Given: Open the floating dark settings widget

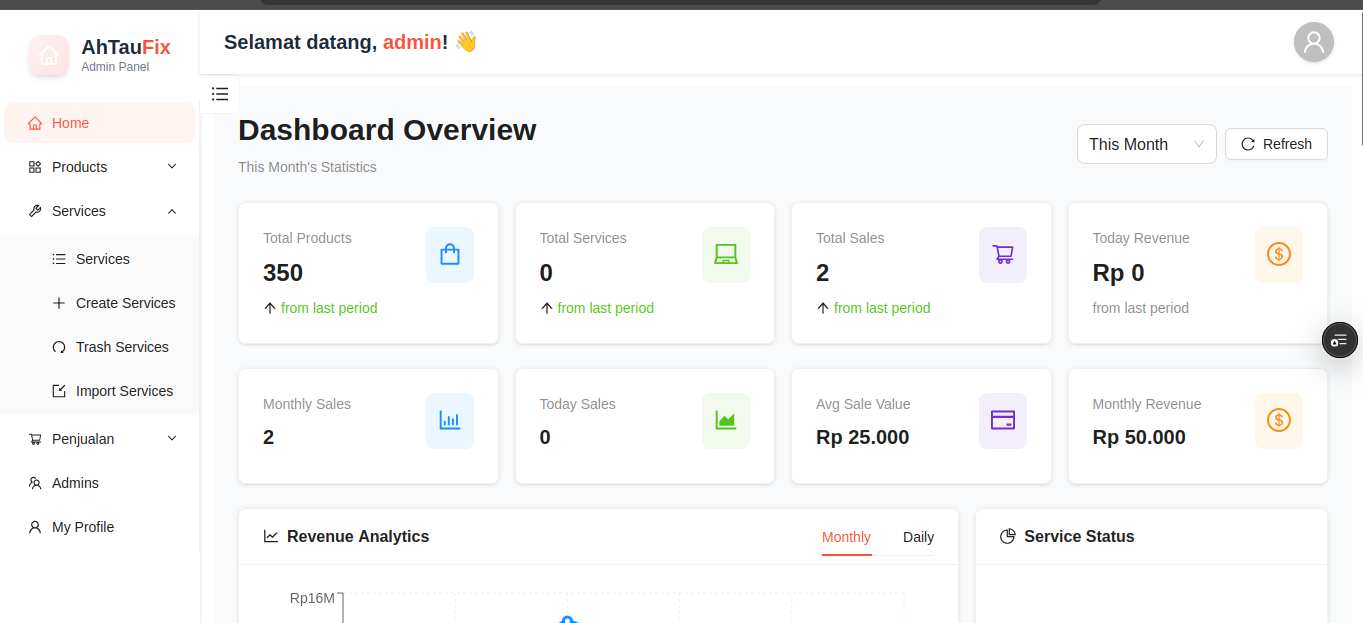Looking at the screenshot, I should 1340,340.
